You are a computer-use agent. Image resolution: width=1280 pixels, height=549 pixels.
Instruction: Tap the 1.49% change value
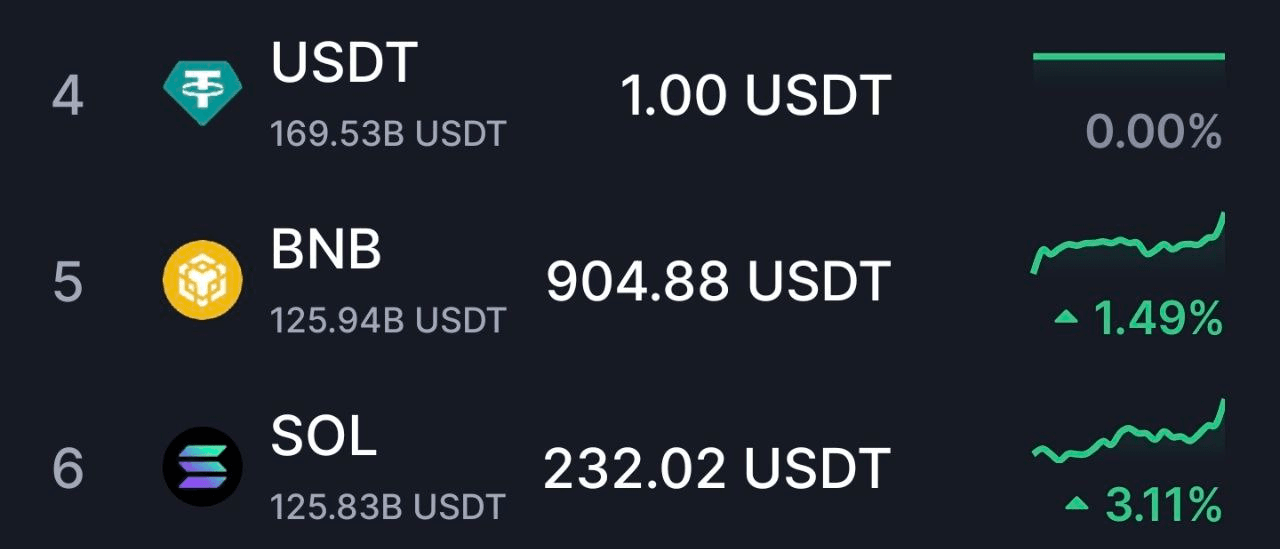1158,319
